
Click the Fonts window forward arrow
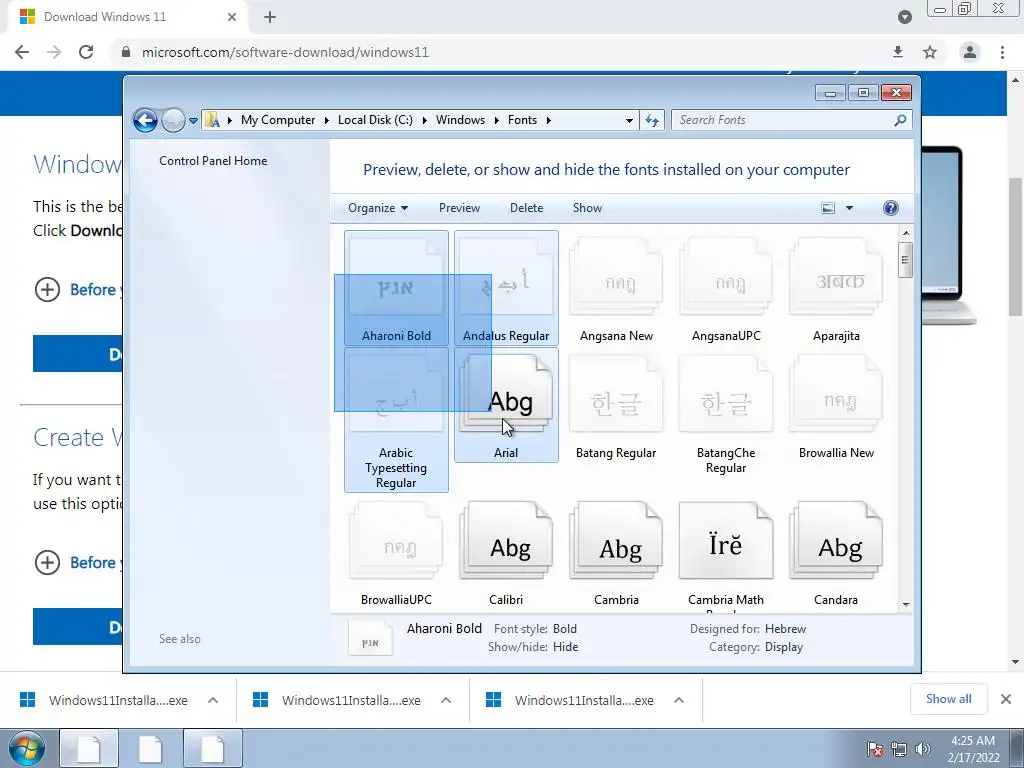point(173,120)
